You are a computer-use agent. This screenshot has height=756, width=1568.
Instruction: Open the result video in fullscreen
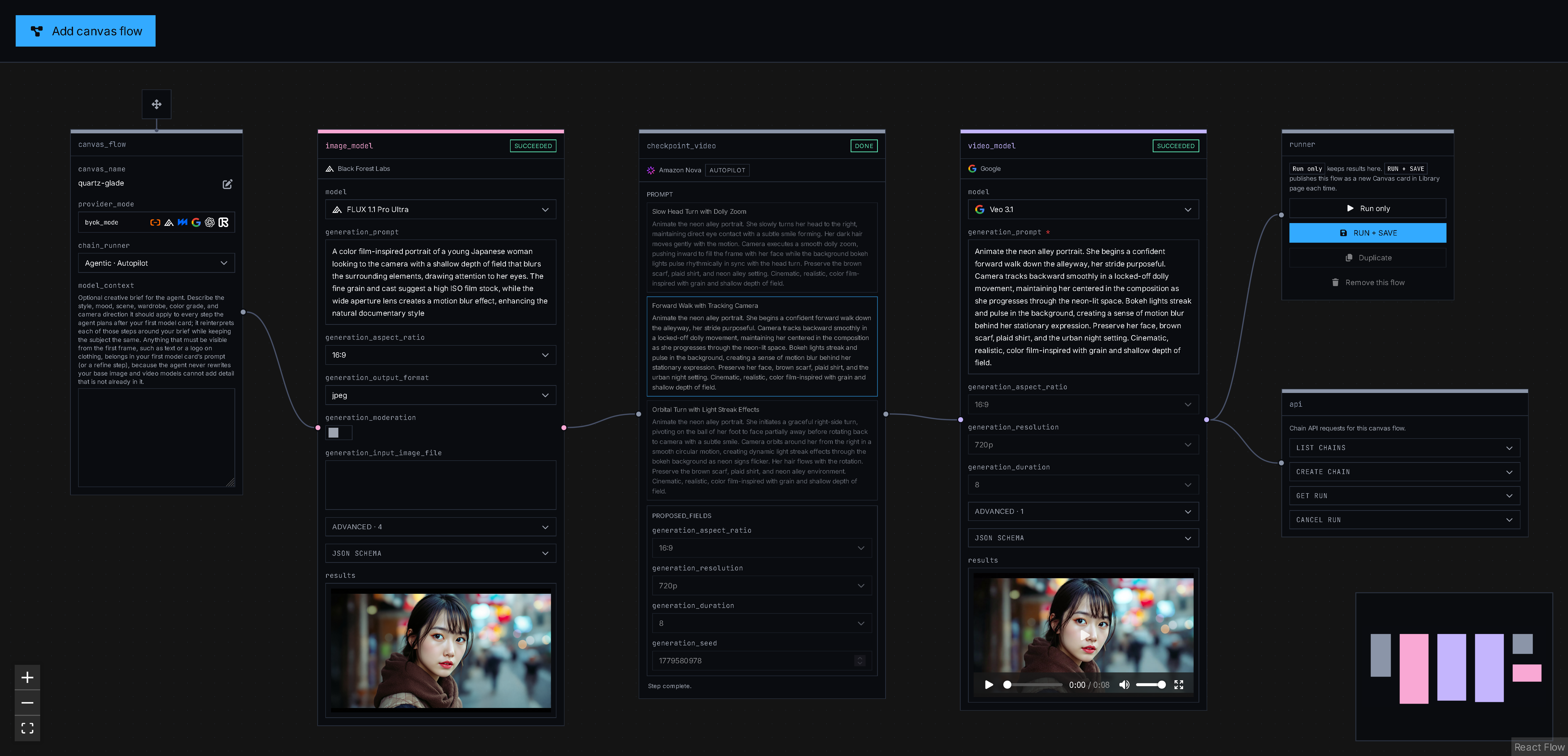[x=1179, y=685]
